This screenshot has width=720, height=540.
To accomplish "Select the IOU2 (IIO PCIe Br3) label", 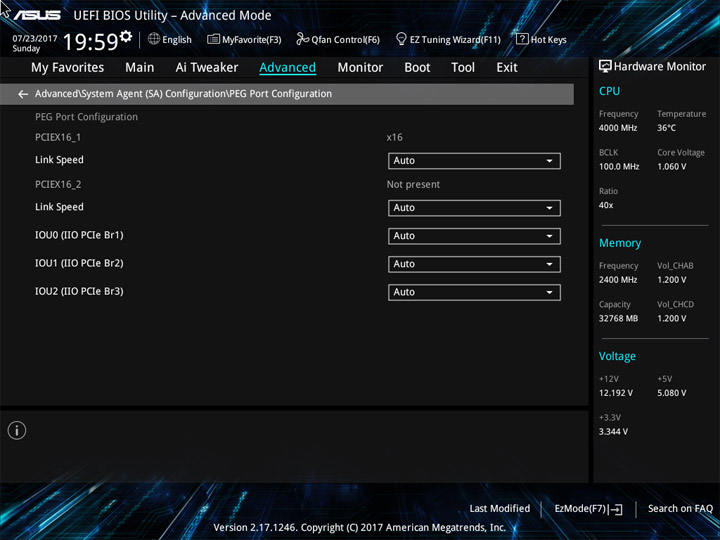I will pyautogui.click(x=79, y=292).
